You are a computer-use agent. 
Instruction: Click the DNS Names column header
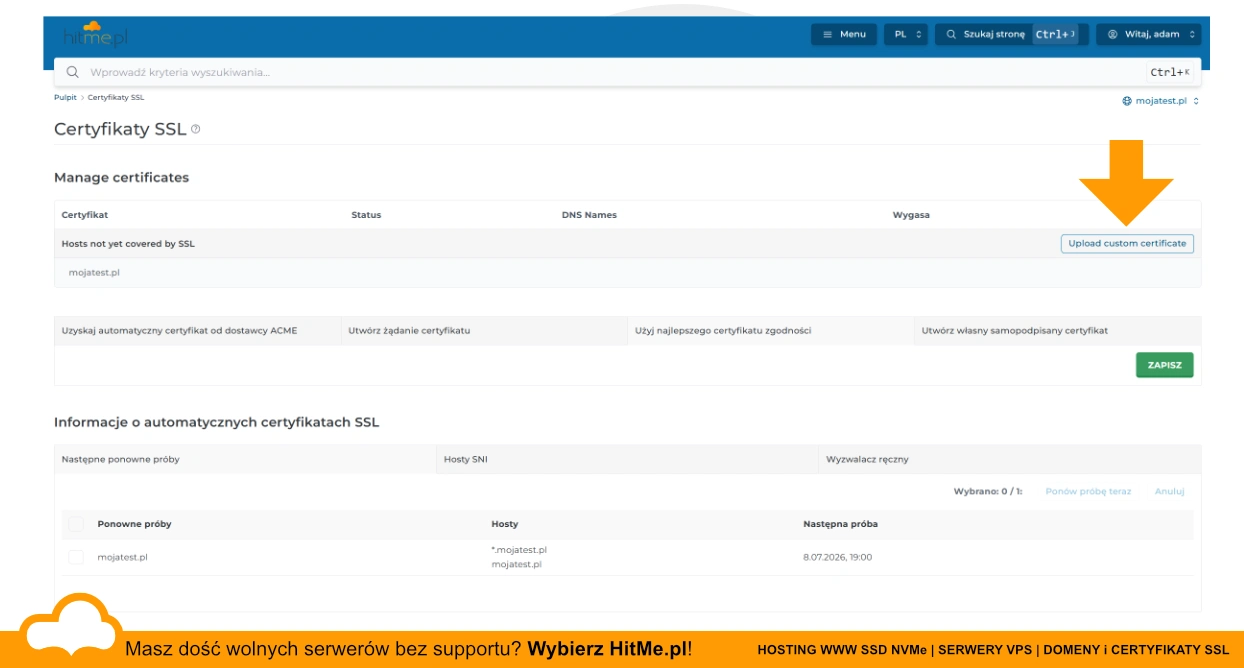pos(589,215)
